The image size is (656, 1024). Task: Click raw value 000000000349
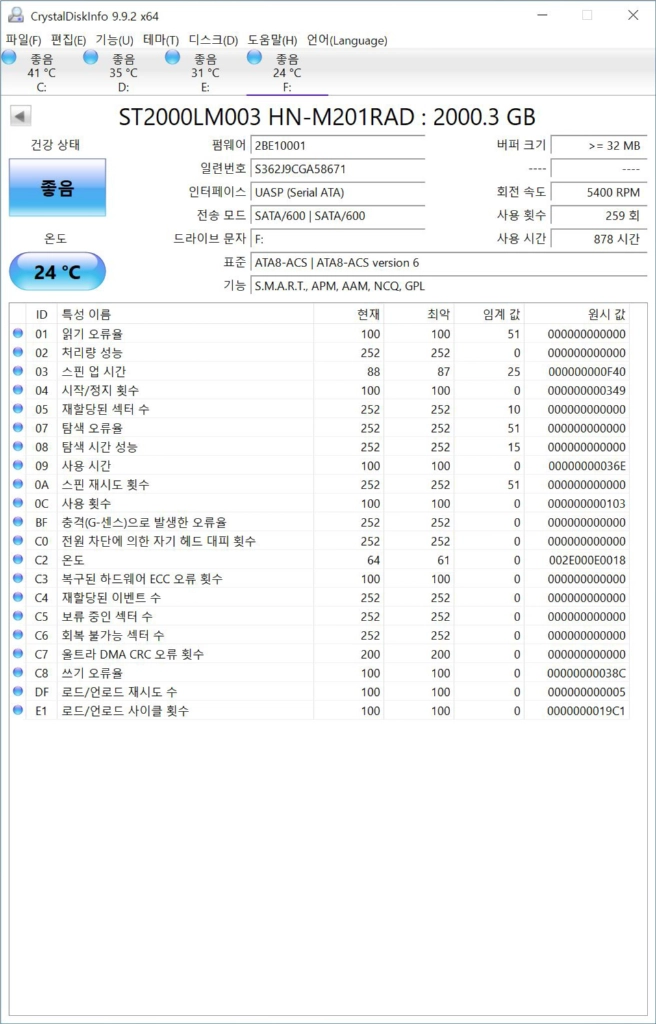pos(586,391)
